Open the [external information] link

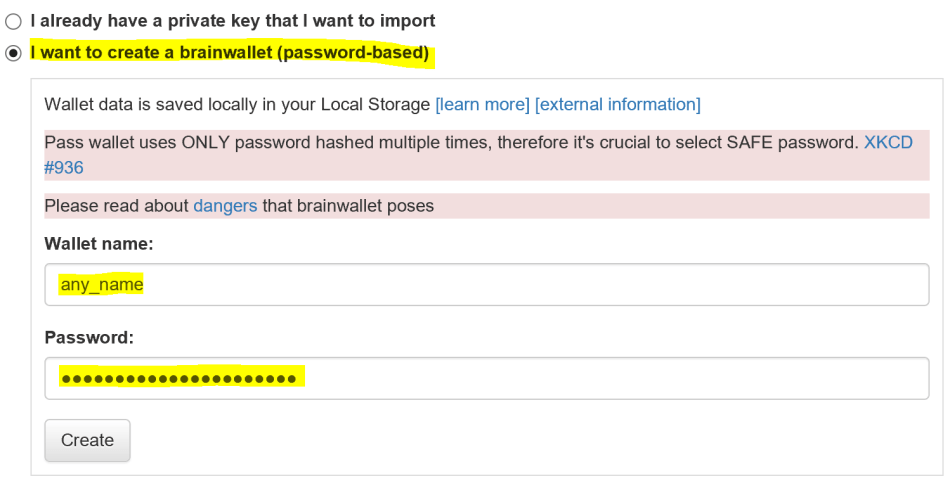[x=618, y=104]
